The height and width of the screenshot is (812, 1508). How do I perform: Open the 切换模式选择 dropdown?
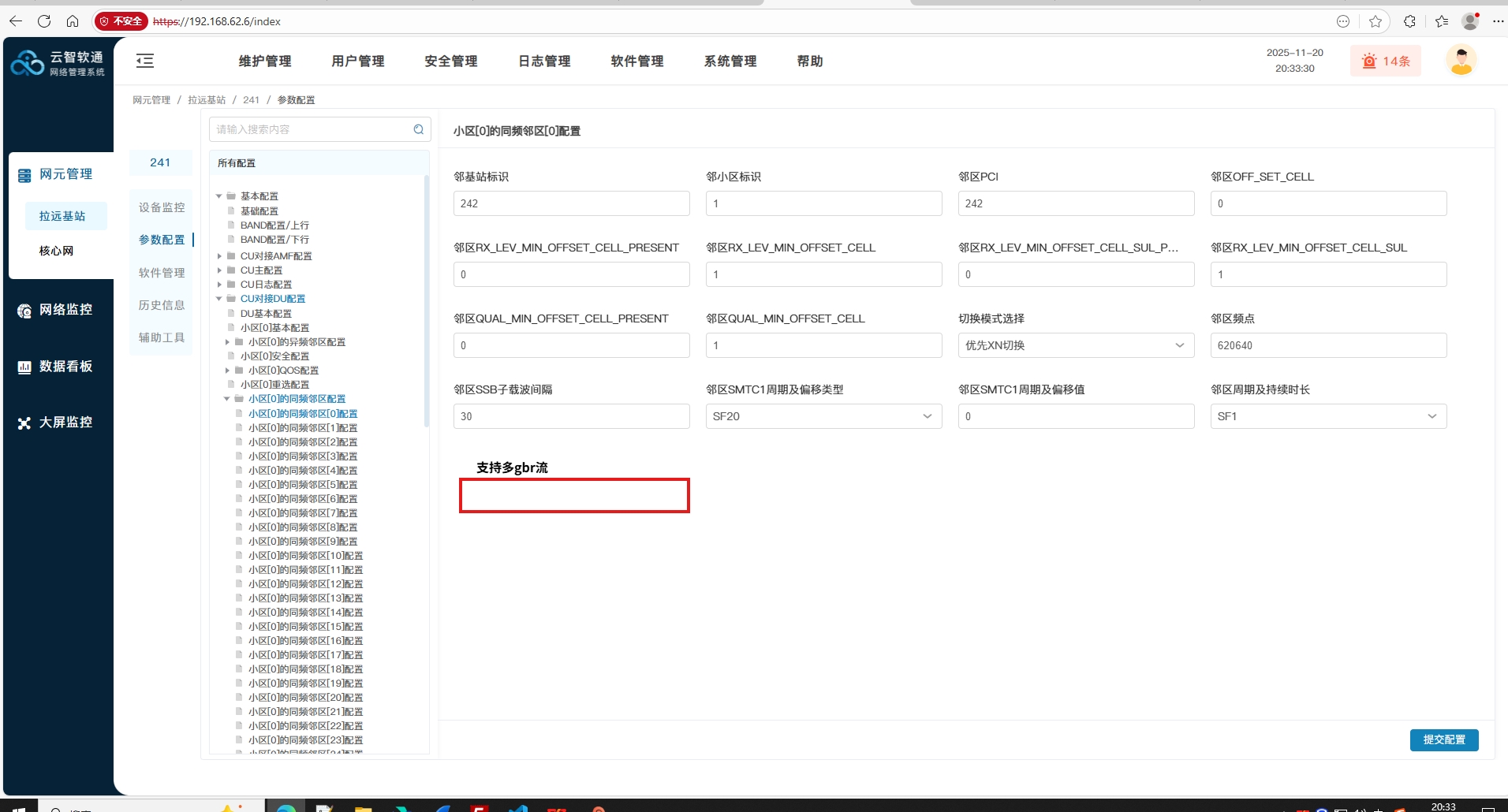tap(1076, 345)
